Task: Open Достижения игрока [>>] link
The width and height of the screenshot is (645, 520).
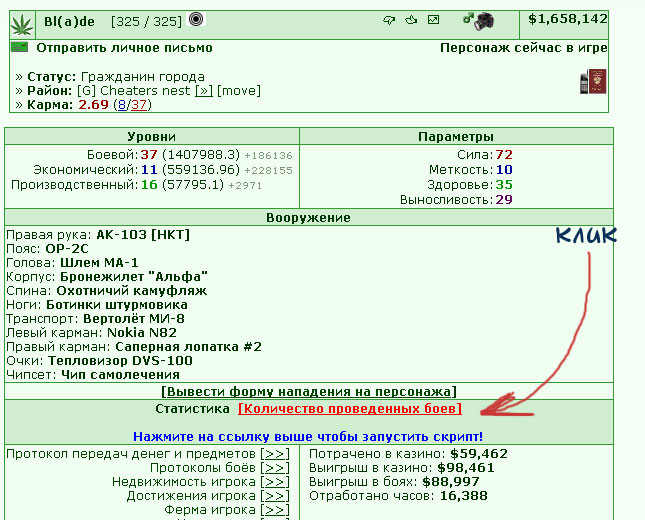Action: pos(275,496)
